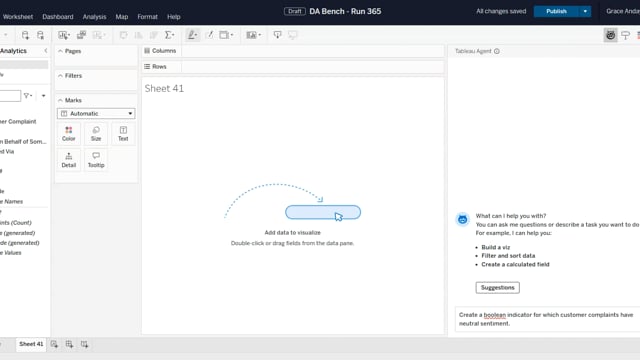640x360 pixels.
Task: Click the 'All changes saved' status text
Action: (x=501, y=11)
